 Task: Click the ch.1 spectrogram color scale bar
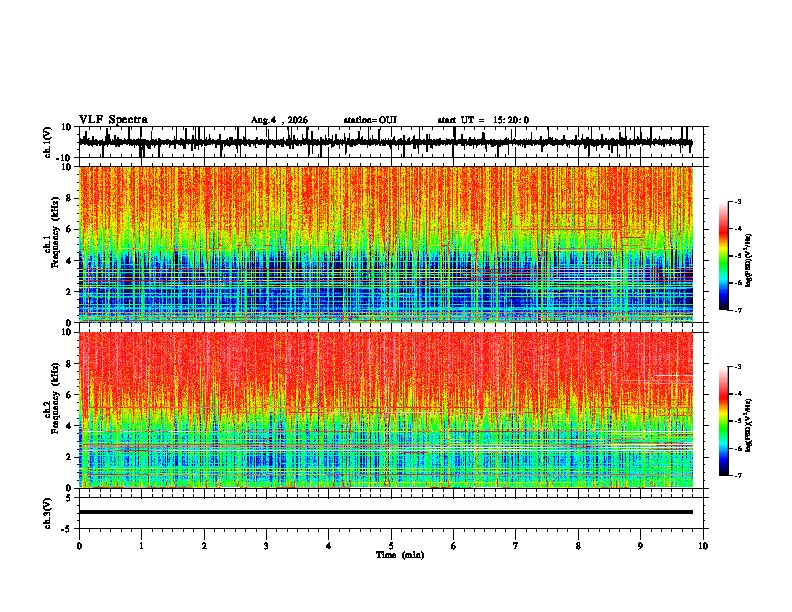pos(724,256)
